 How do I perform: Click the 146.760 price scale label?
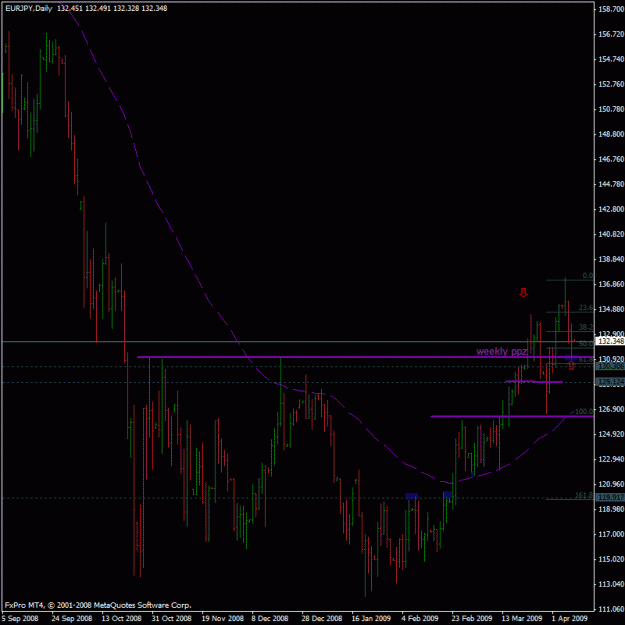tap(611, 159)
